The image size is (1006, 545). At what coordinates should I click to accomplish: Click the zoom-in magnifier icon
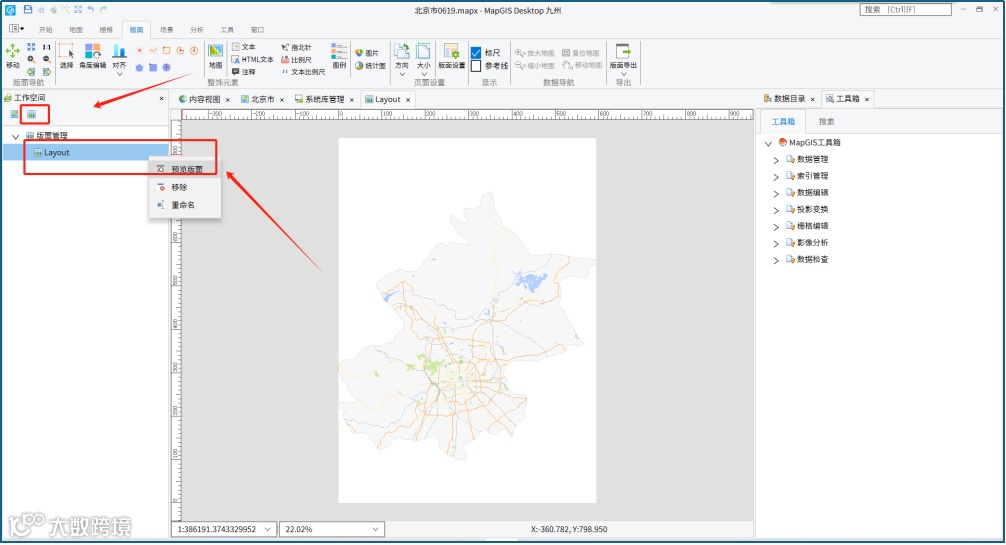coord(31,59)
